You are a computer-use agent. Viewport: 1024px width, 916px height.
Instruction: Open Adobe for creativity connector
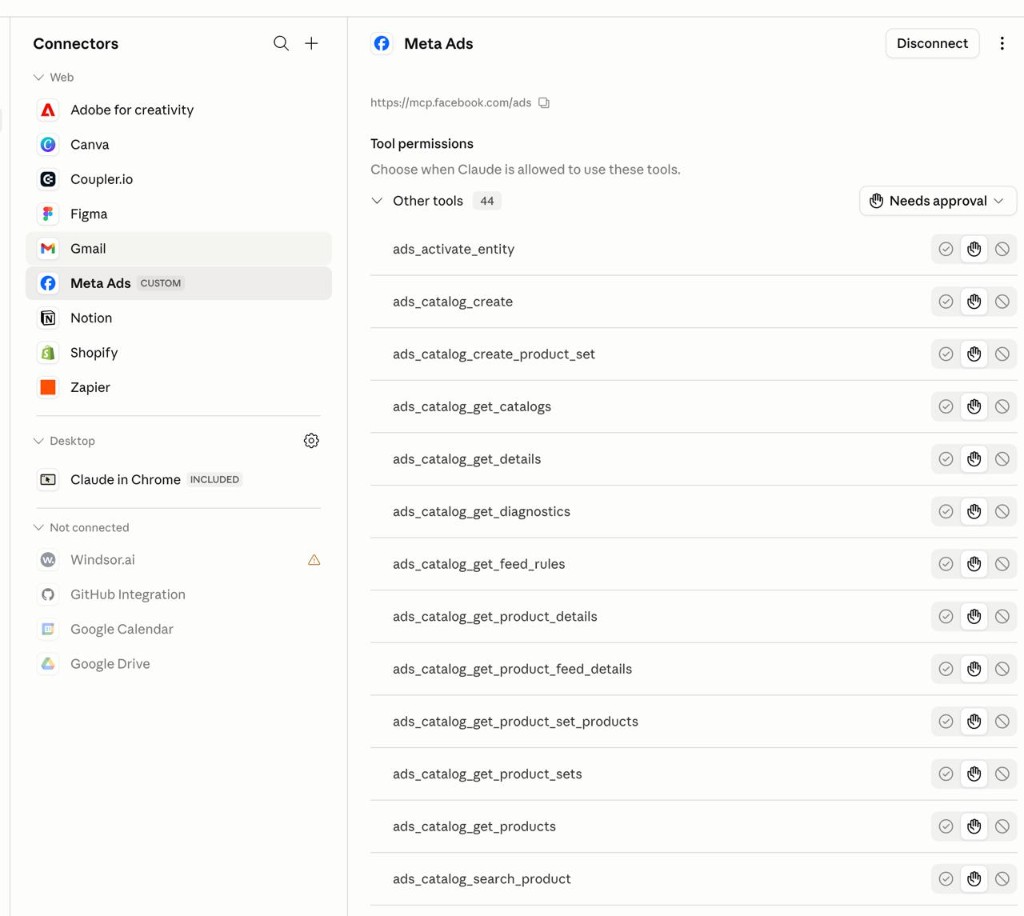(178, 110)
